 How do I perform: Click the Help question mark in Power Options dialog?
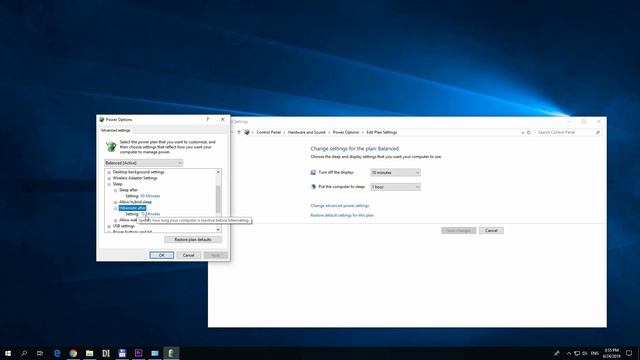[x=207, y=119]
